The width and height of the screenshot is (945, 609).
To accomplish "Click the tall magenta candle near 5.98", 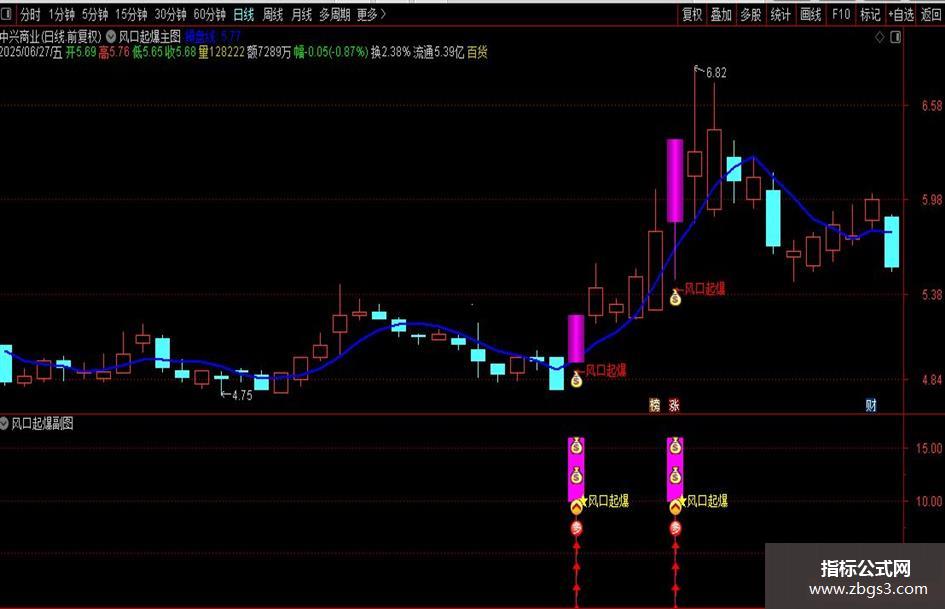I will [x=675, y=181].
